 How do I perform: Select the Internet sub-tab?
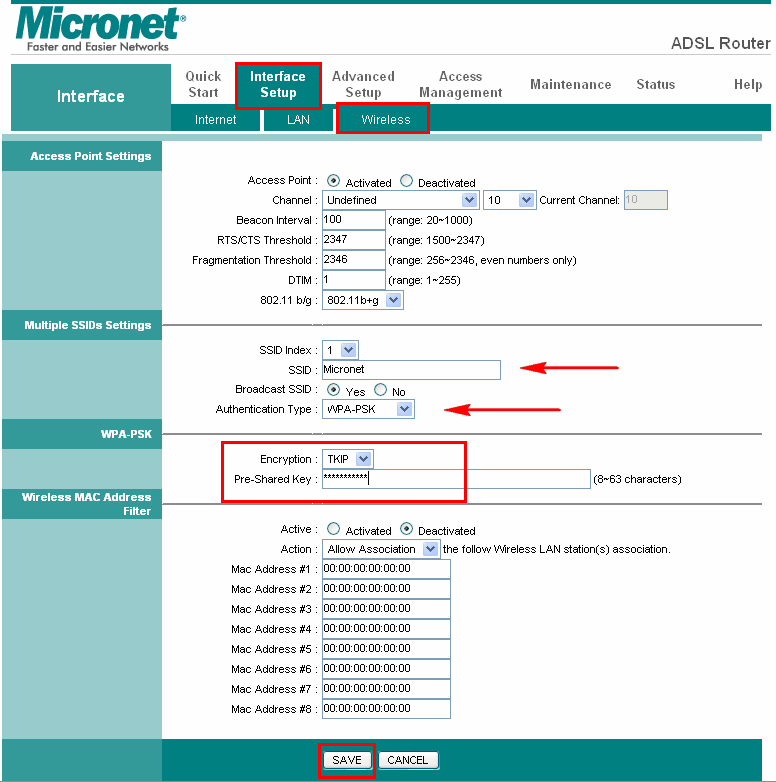coord(215,120)
